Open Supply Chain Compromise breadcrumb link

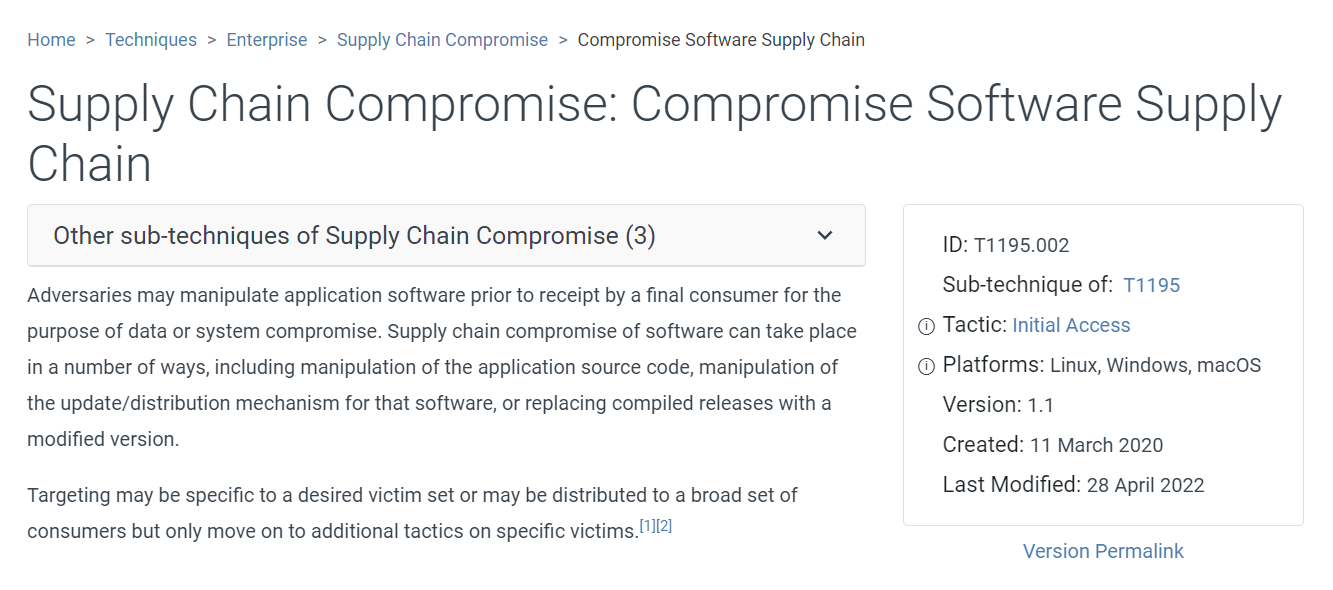pos(442,40)
